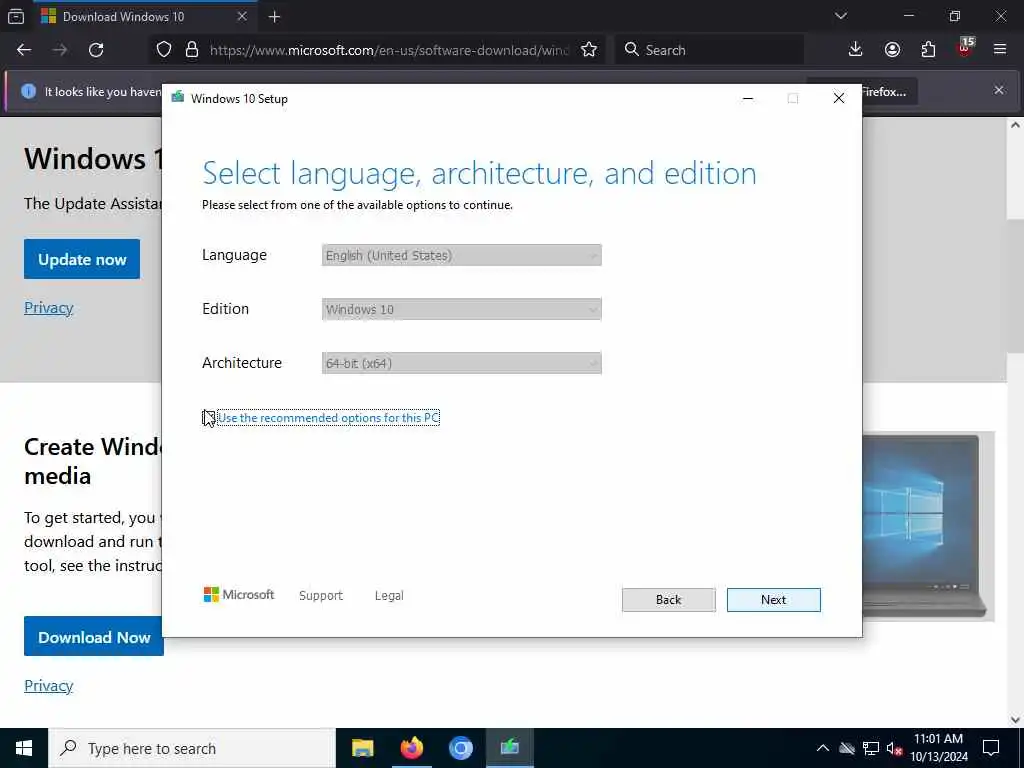
Task: Click Update now on the webpage
Action: click(x=82, y=259)
